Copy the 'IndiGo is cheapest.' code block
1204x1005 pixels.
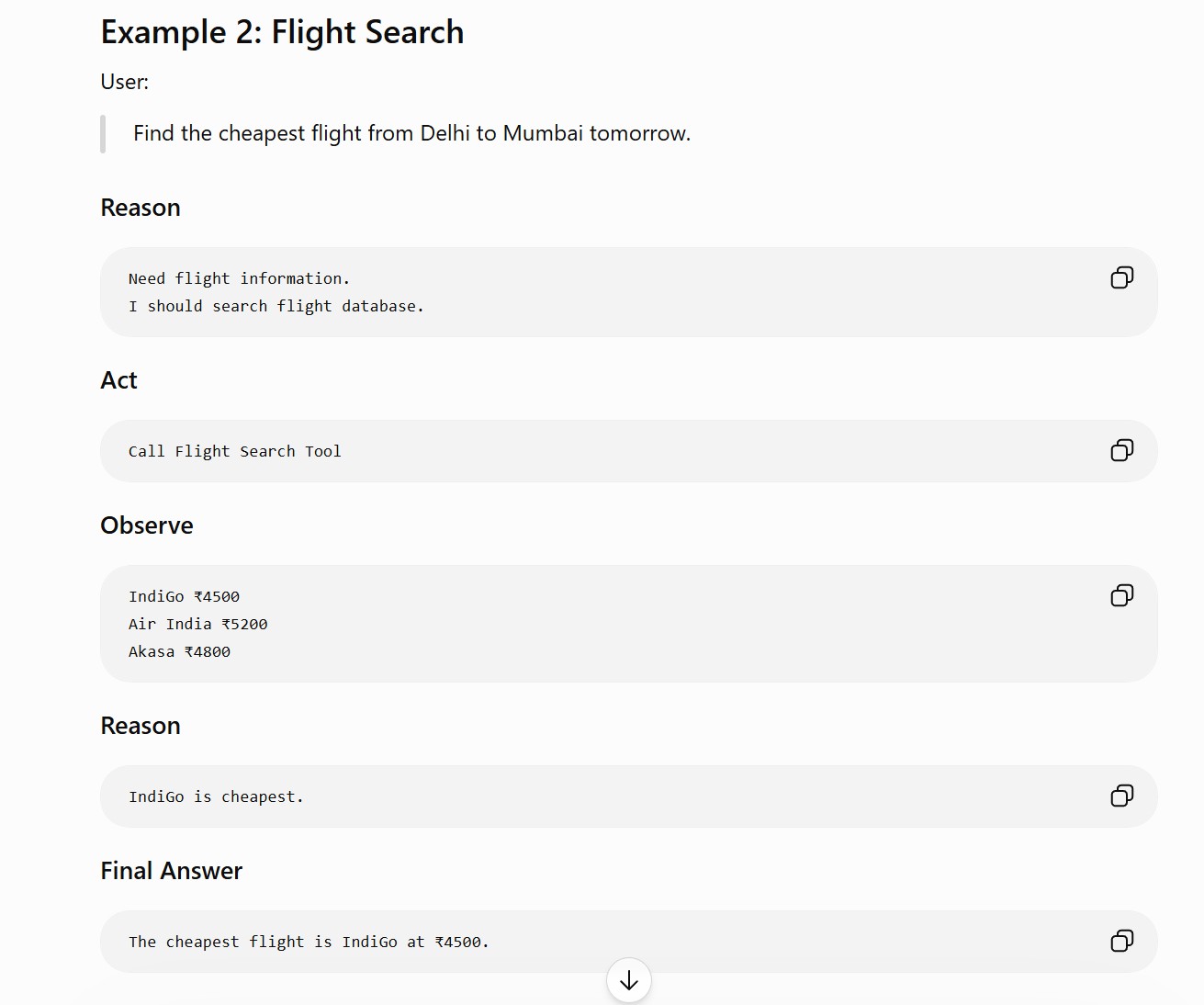[1121, 796]
